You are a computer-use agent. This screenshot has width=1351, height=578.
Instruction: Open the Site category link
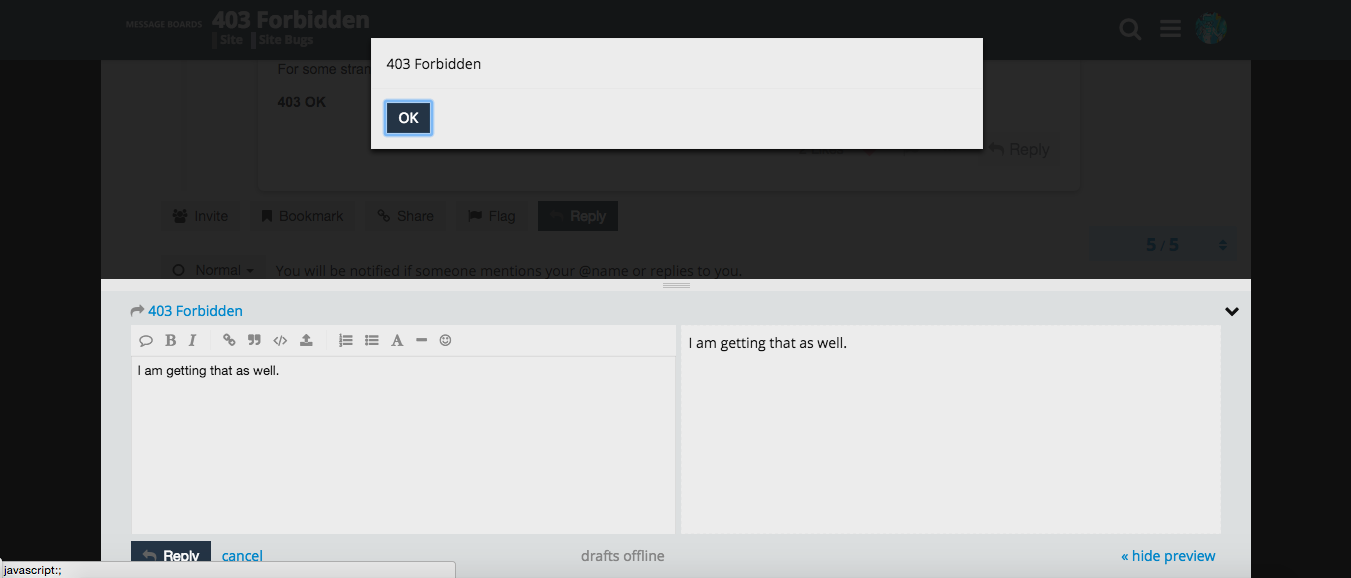[x=229, y=39]
